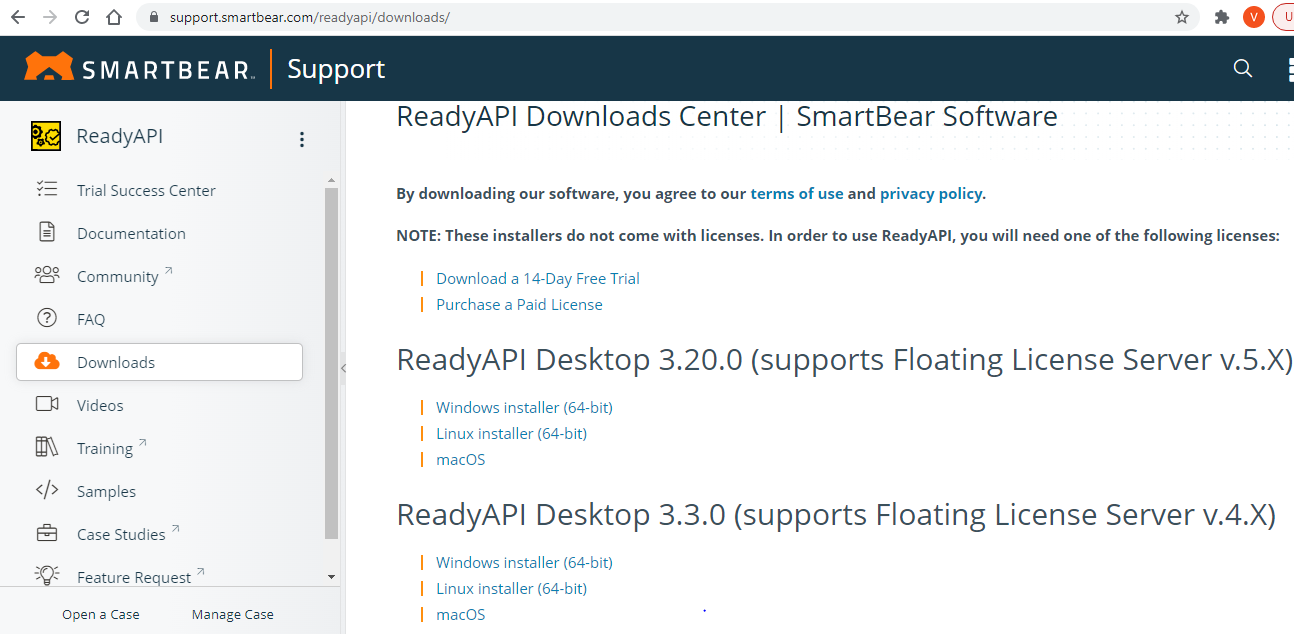Click the ReadyAPI product icon in sidebar

coord(46,137)
